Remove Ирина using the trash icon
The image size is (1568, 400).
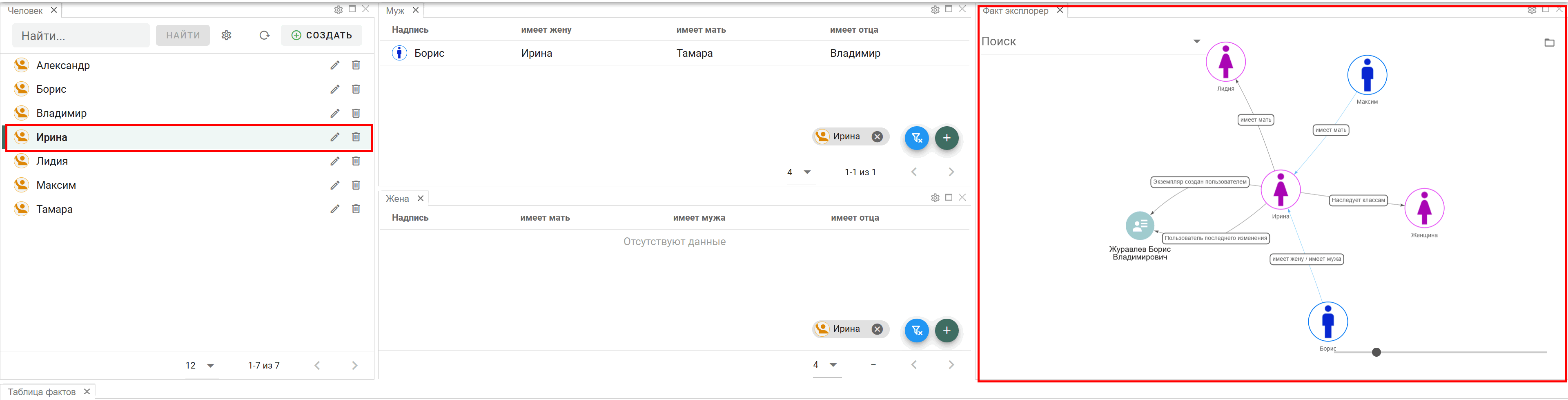pyautogui.click(x=356, y=137)
